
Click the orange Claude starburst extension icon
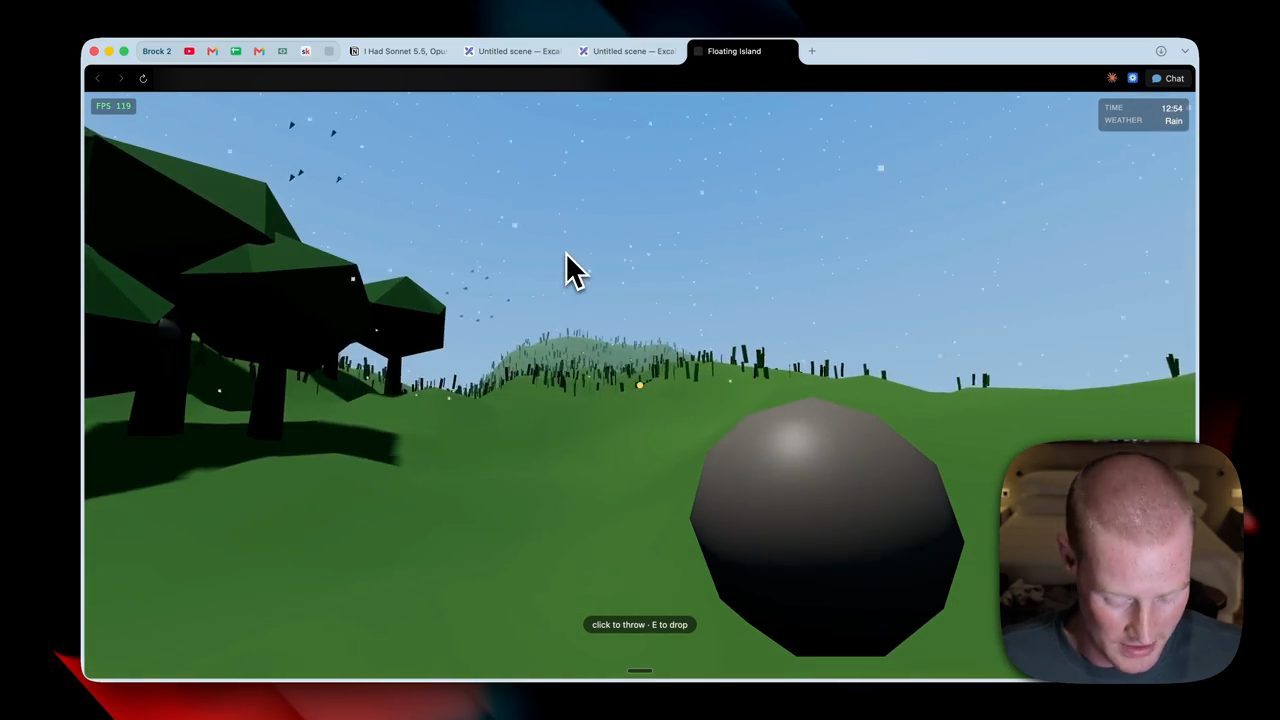pyautogui.click(x=1112, y=78)
